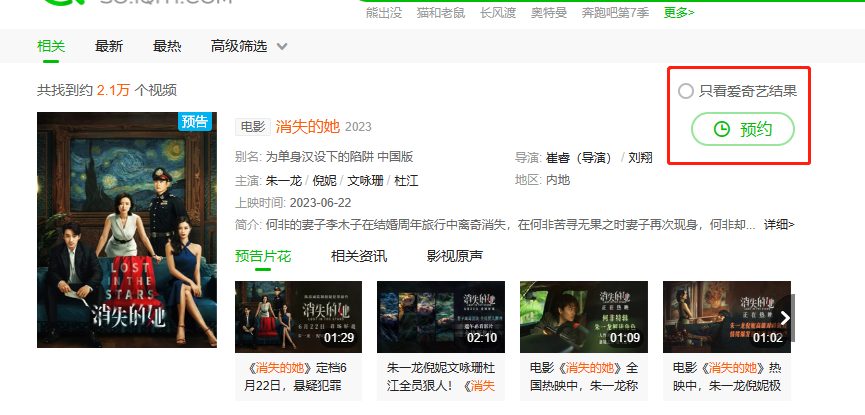865x415 pixels.
Task: Click actor 朱一龙 link
Action: [284, 180]
